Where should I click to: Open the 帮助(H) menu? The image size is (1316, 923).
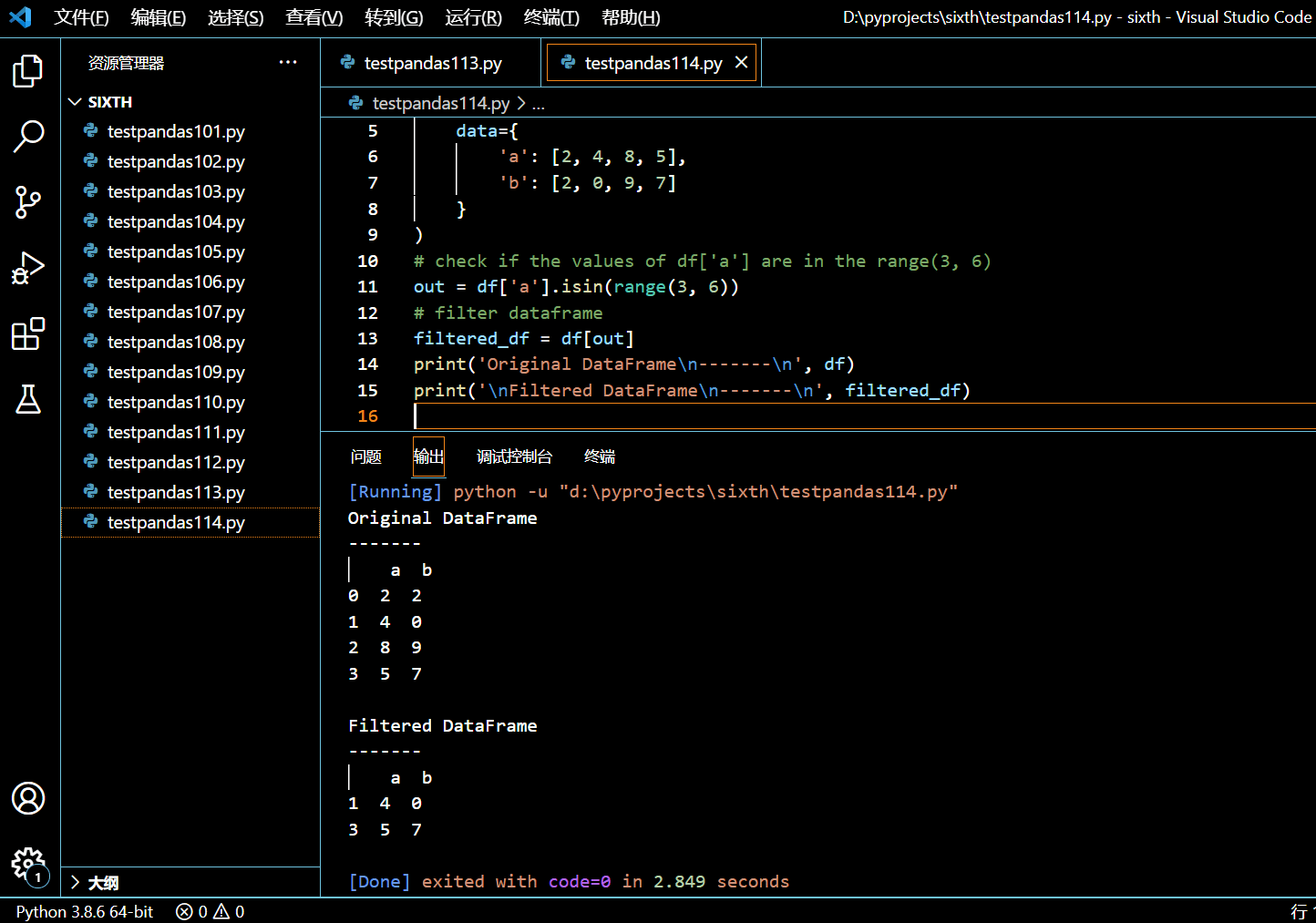631,17
